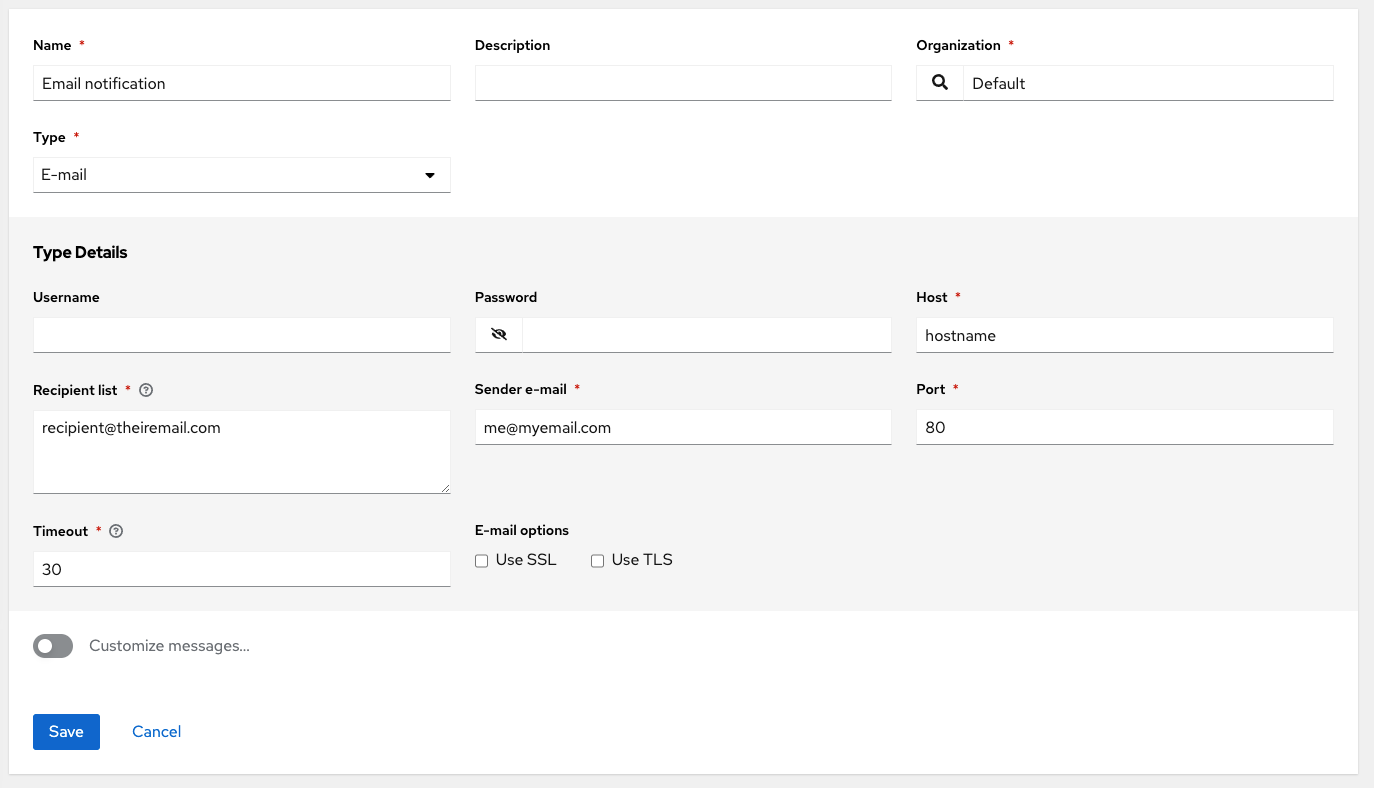This screenshot has width=1374, height=788.
Task: Click the Password field
Action: (x=707, y=334)
